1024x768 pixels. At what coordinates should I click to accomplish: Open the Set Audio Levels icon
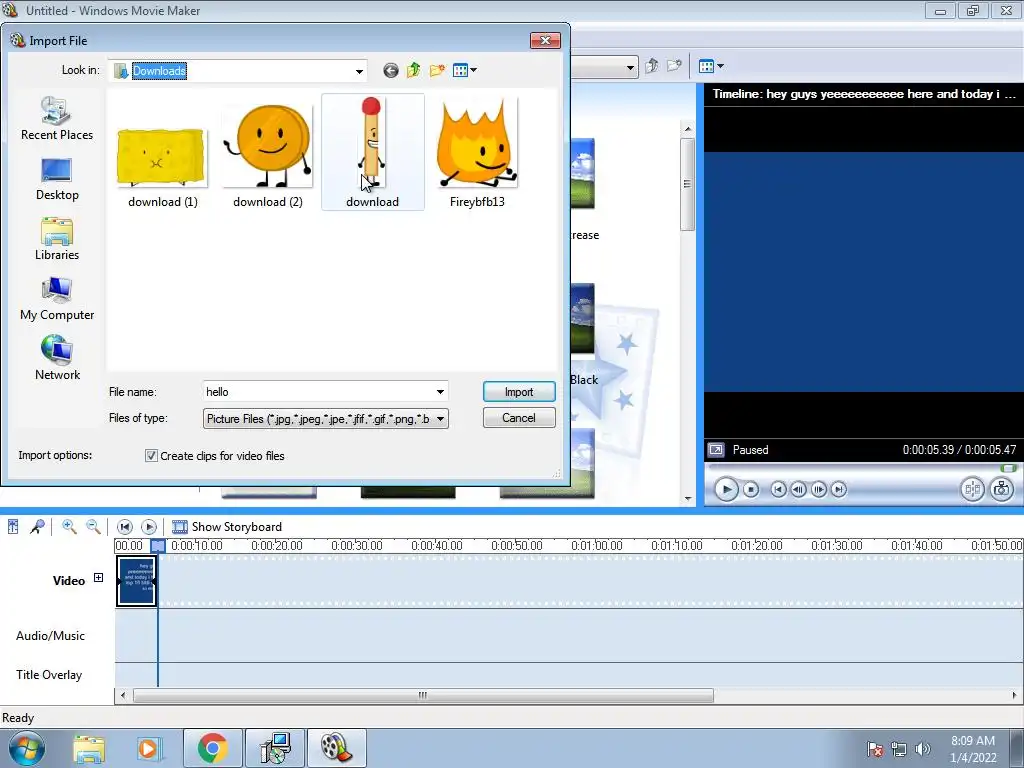coord(13,526)
